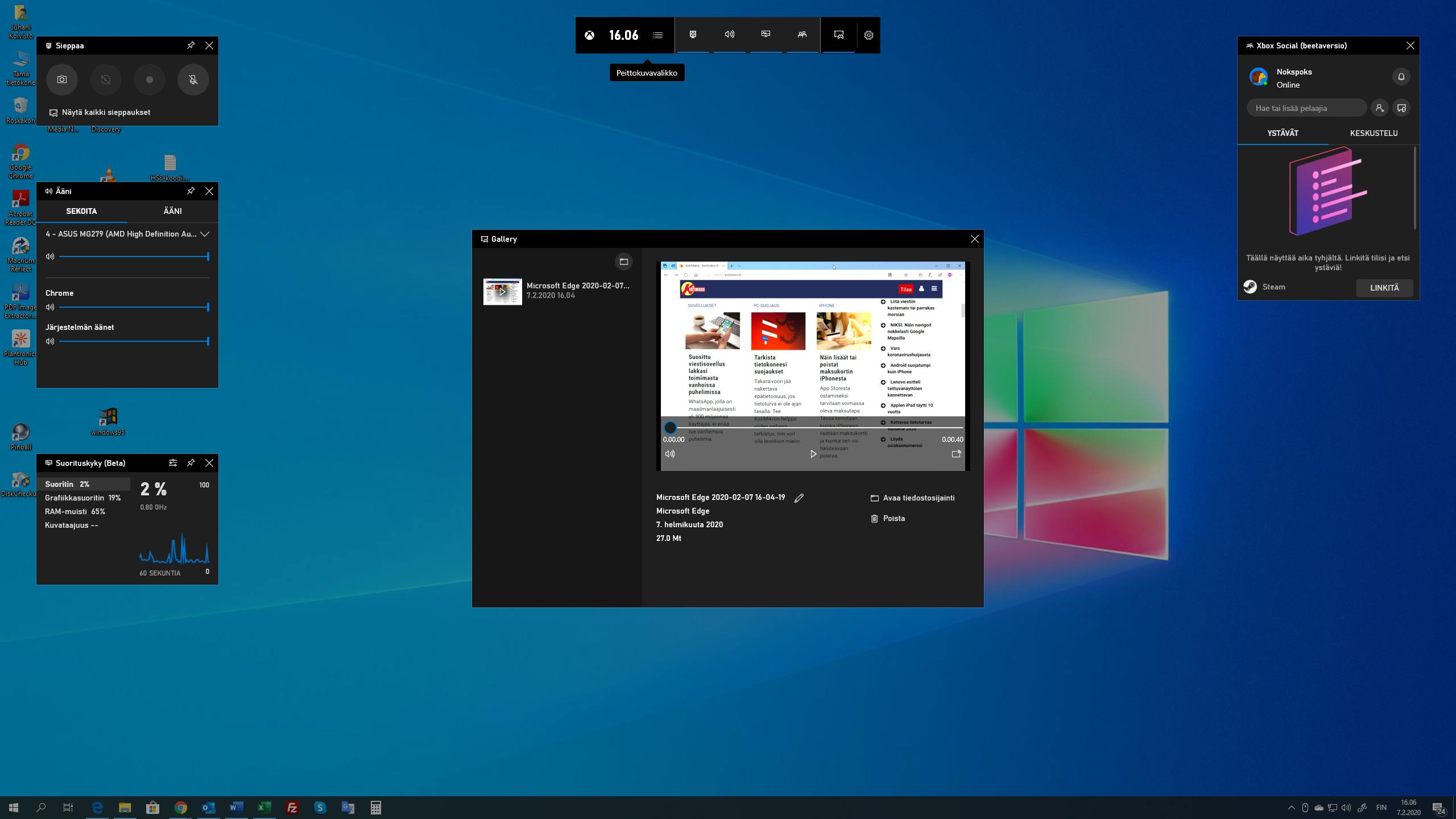Take a screenshot with the camera button

pos(62,80)
